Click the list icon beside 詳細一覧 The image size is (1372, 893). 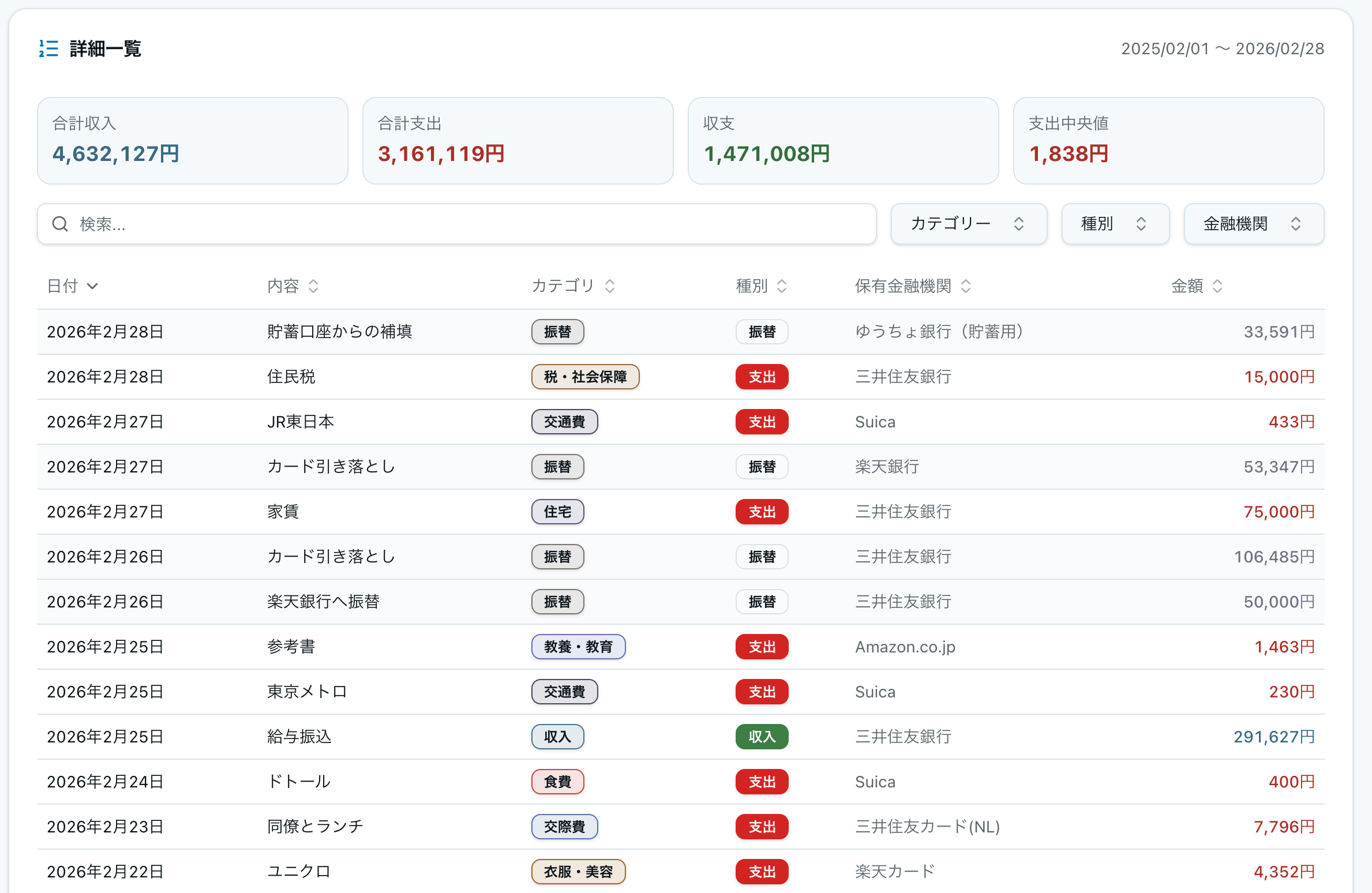48,48
